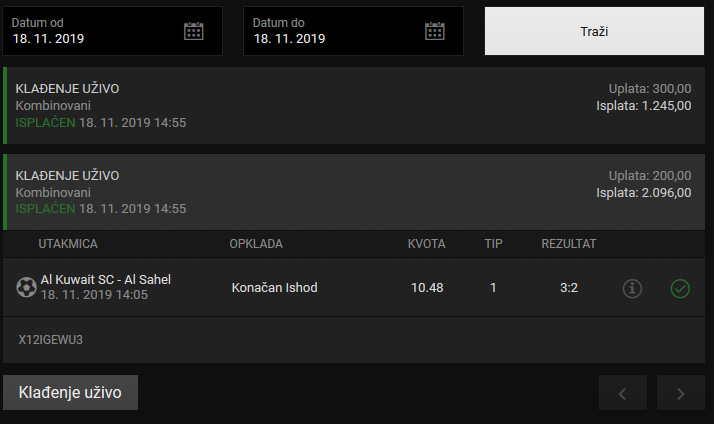Viewport: 714px width, 424px height.
Task: Expand the ticket with Isplata 1.245,00
Action: 354,105
